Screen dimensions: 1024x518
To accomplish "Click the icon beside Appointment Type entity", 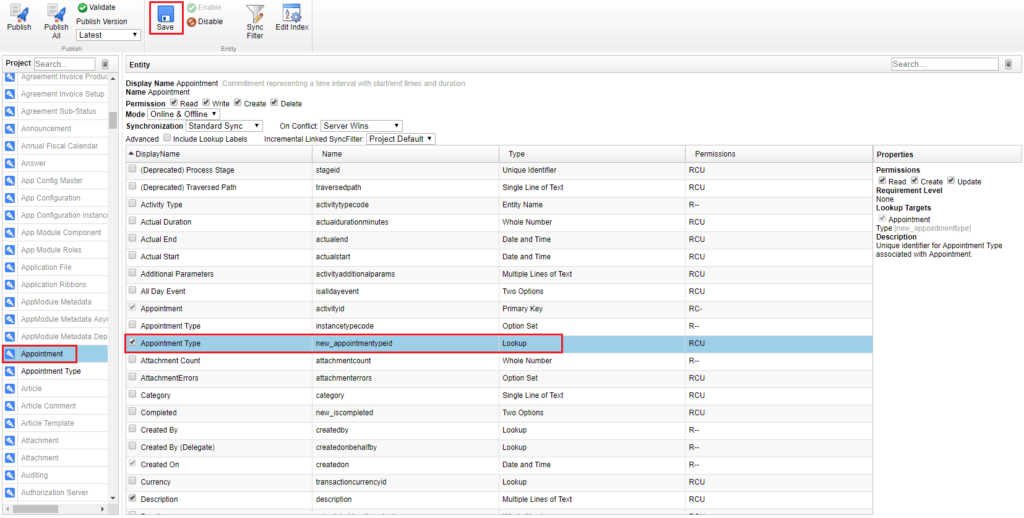I will coord(10,371).
